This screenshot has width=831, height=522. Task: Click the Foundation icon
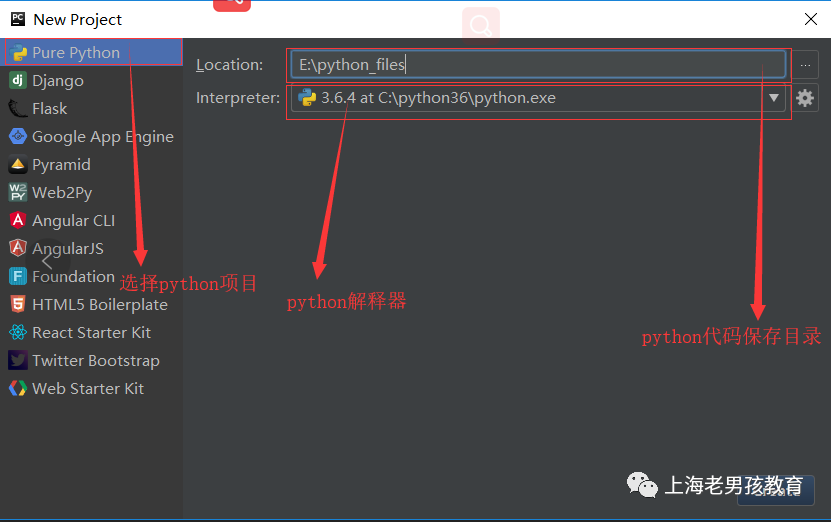(18, 276)
